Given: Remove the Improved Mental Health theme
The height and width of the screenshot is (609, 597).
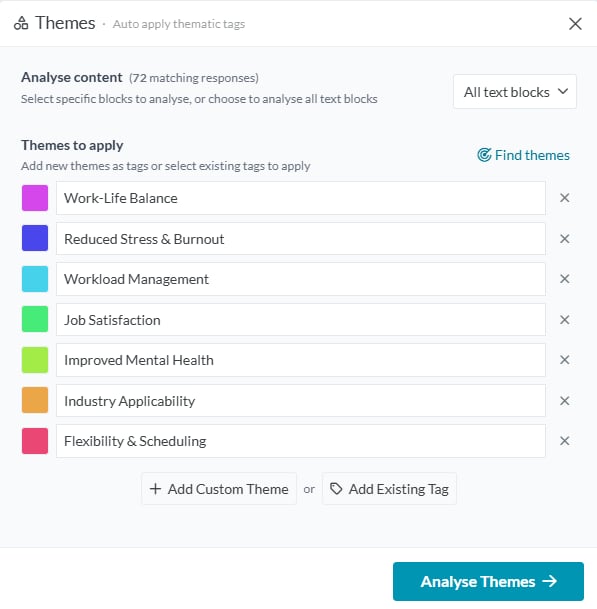Looking at the screenshot, I should click(x=564, y=360).
